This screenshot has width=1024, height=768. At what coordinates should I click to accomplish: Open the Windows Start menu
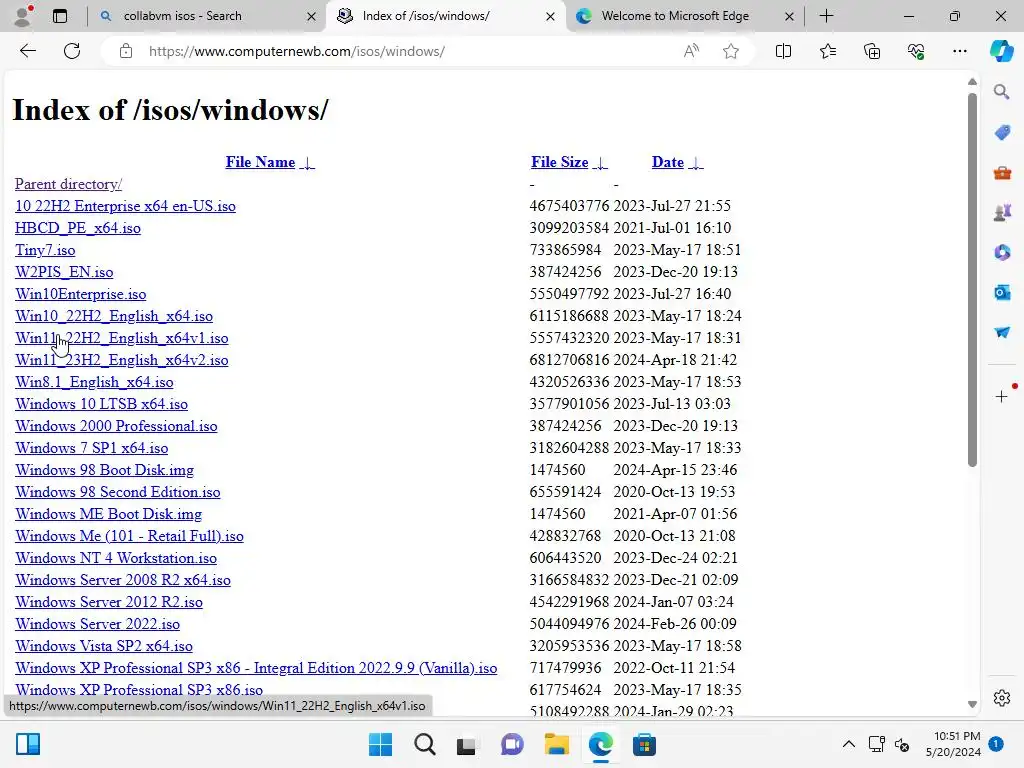coord(380,744)
